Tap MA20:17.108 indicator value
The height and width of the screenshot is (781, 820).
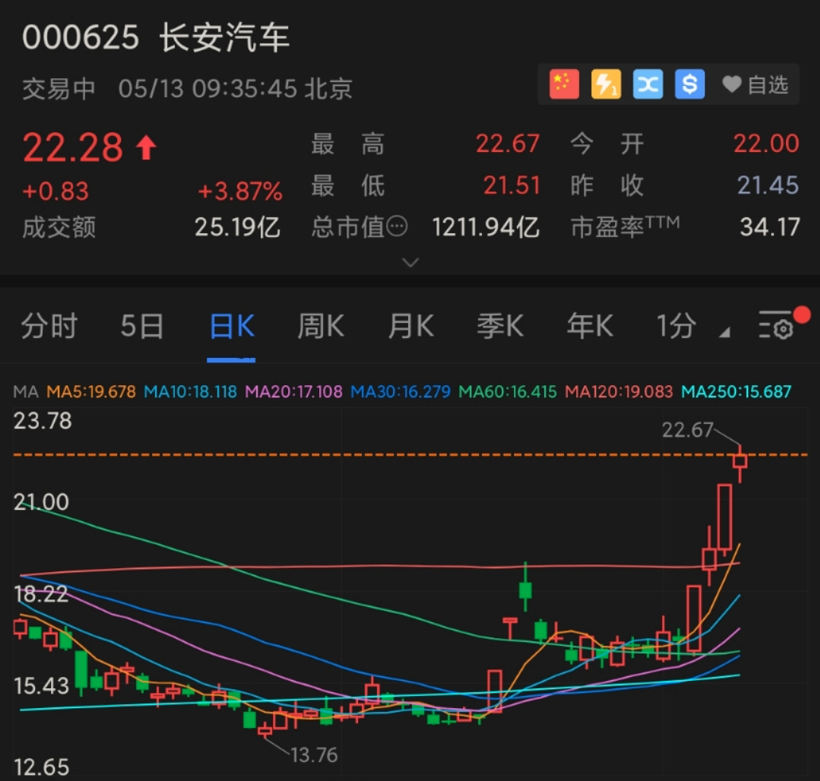coord(294,391)
